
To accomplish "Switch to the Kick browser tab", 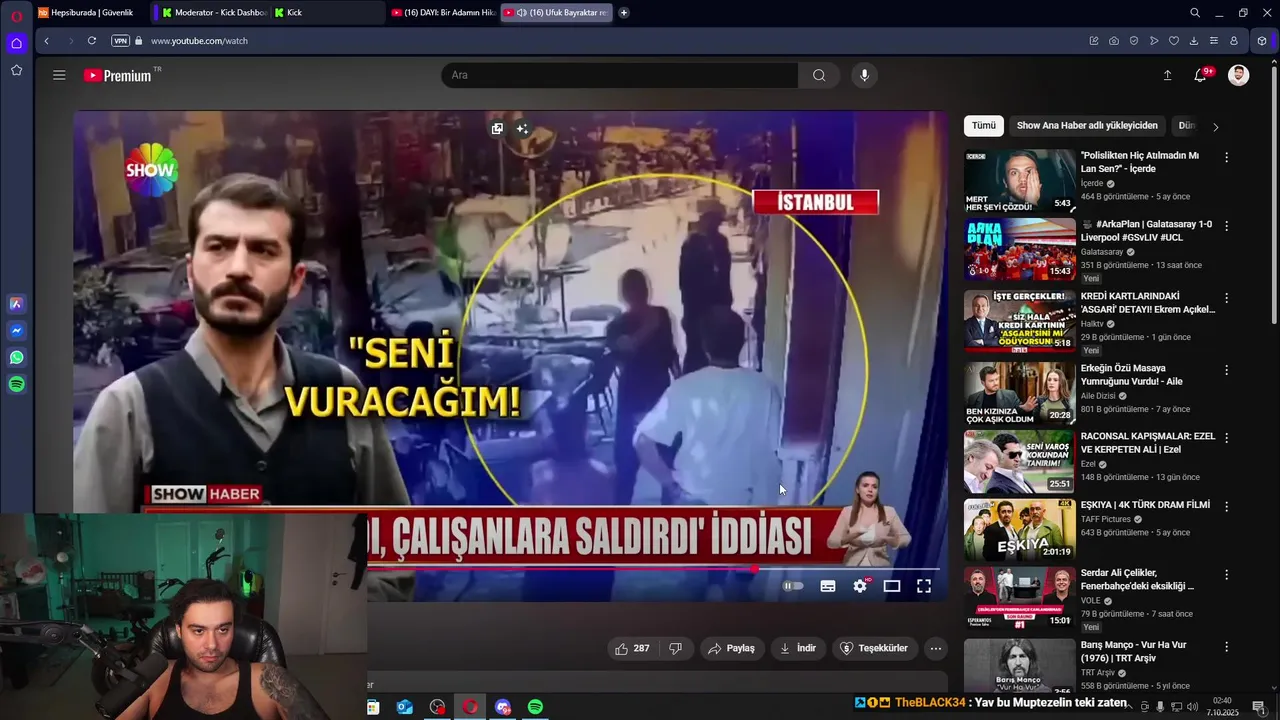I will coord(326,13).
